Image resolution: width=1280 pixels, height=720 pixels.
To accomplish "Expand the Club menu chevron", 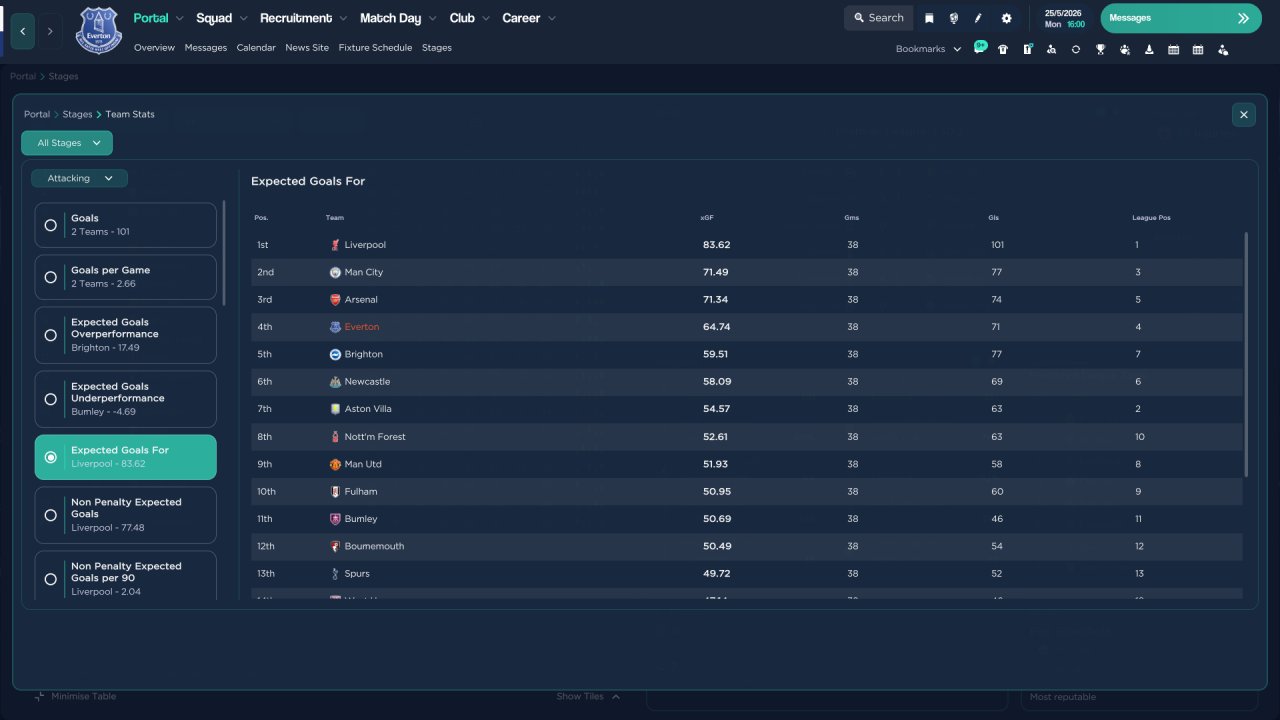I will pyautogui.click(x=485, y=18).
